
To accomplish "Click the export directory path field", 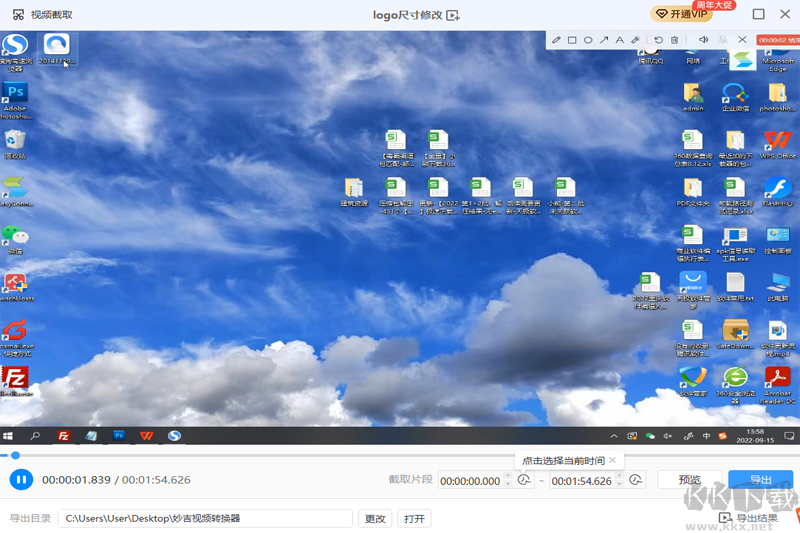I will tap(205, 518).
